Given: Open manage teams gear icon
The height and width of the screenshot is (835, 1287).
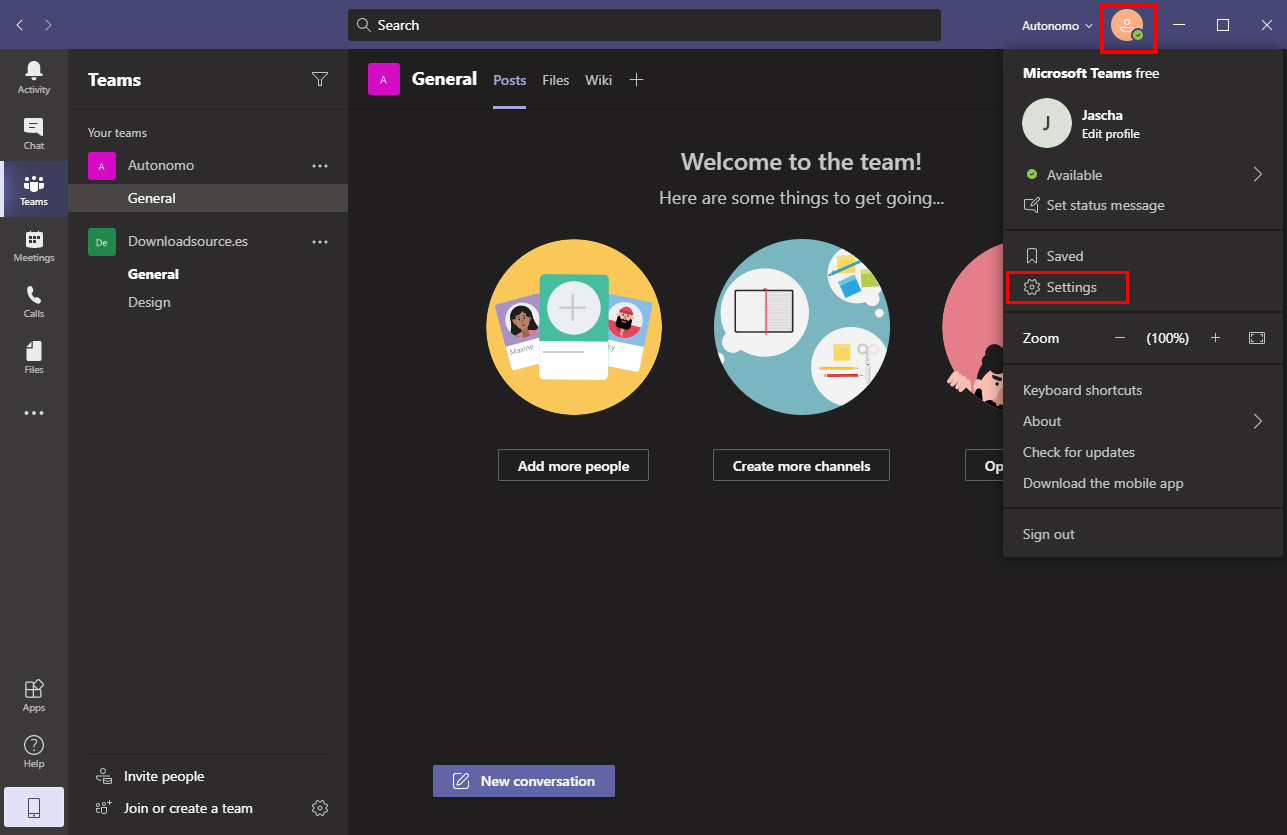Looking at the screenshot, I should click(x=320, y=808).
